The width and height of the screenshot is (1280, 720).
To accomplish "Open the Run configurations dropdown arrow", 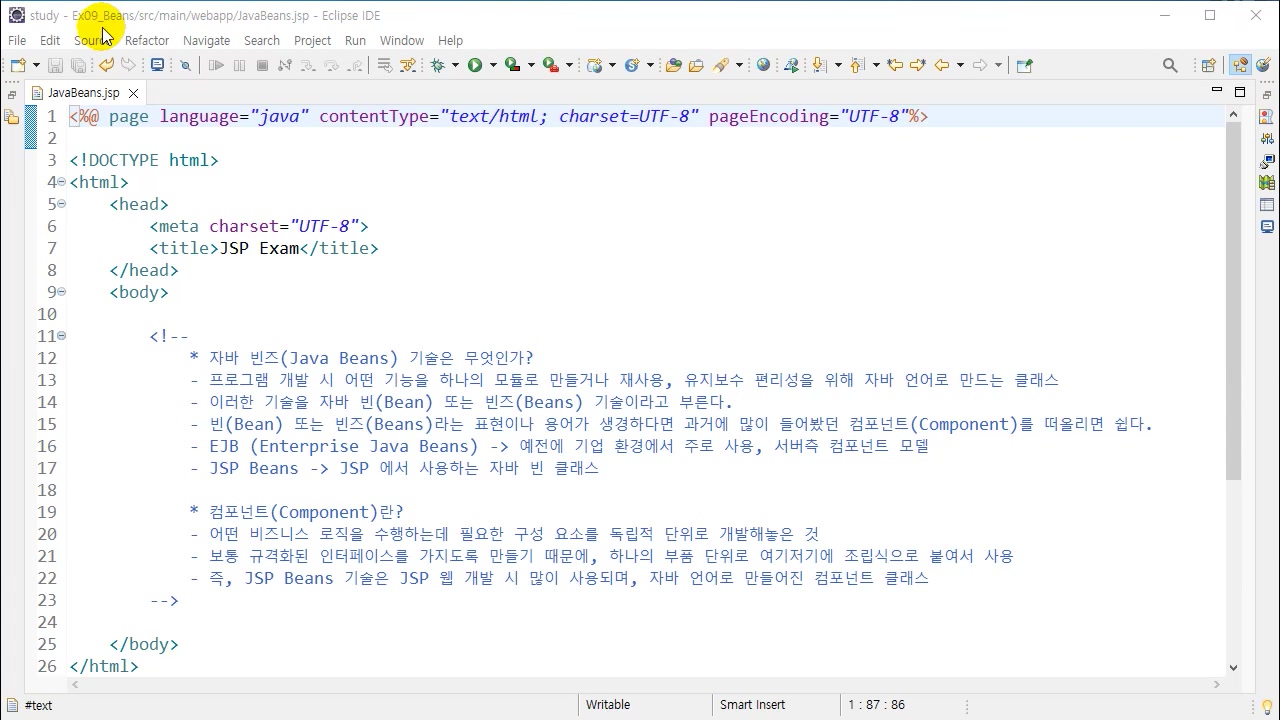I will tap(493, 65).
